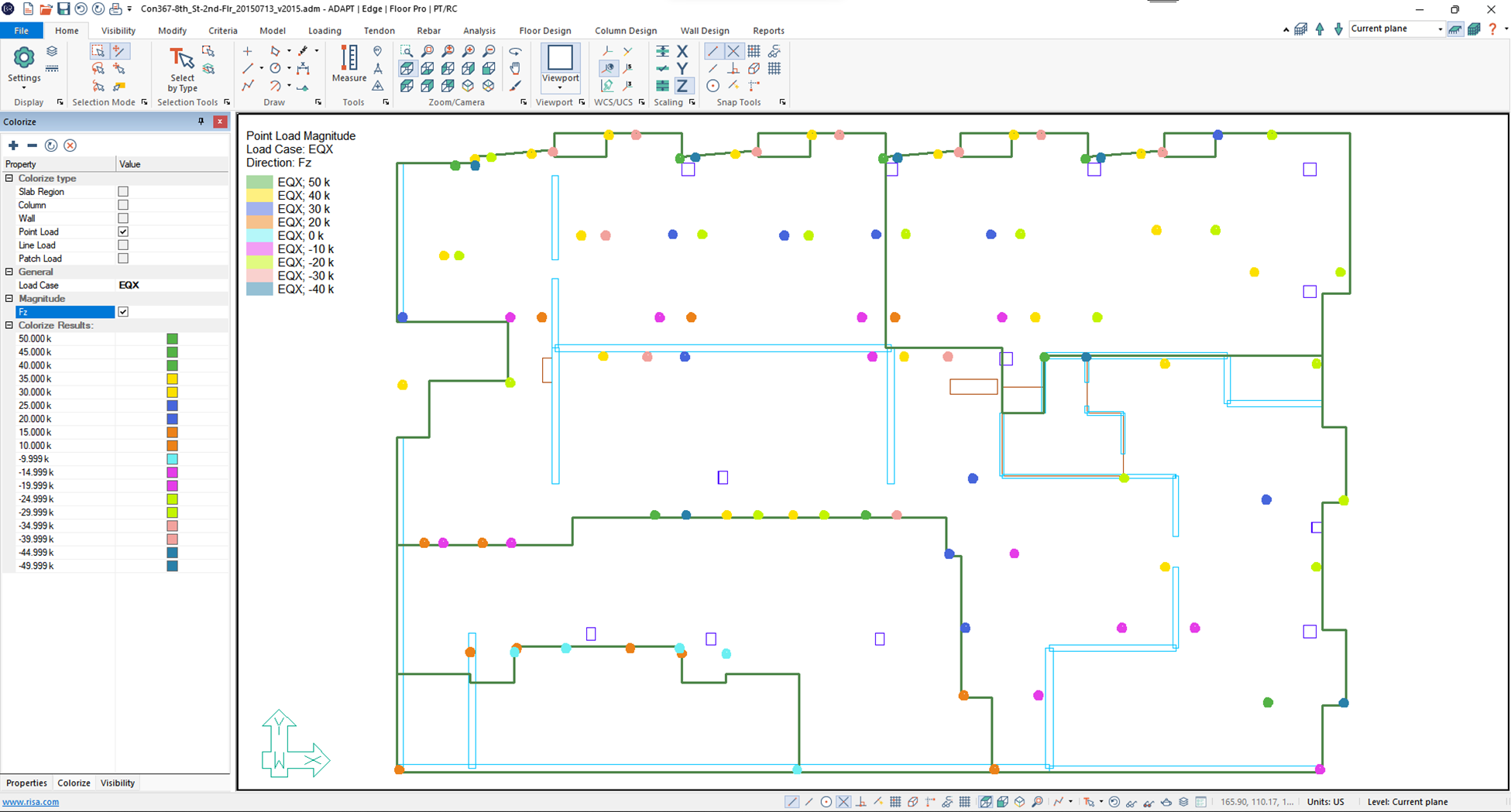Click the Select by Type tool

[x=182, y=68]
